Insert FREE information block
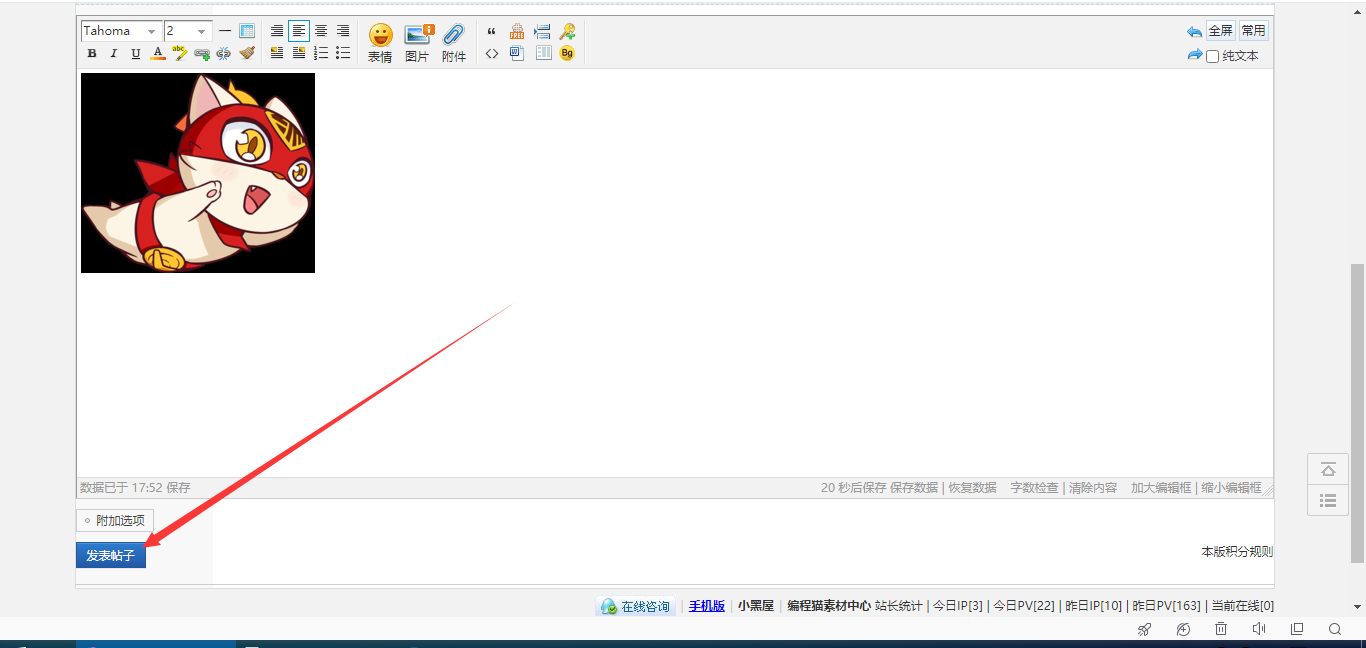Image resolution: width=1366 pixels, height=648 pixels. [x=517, y=31]
